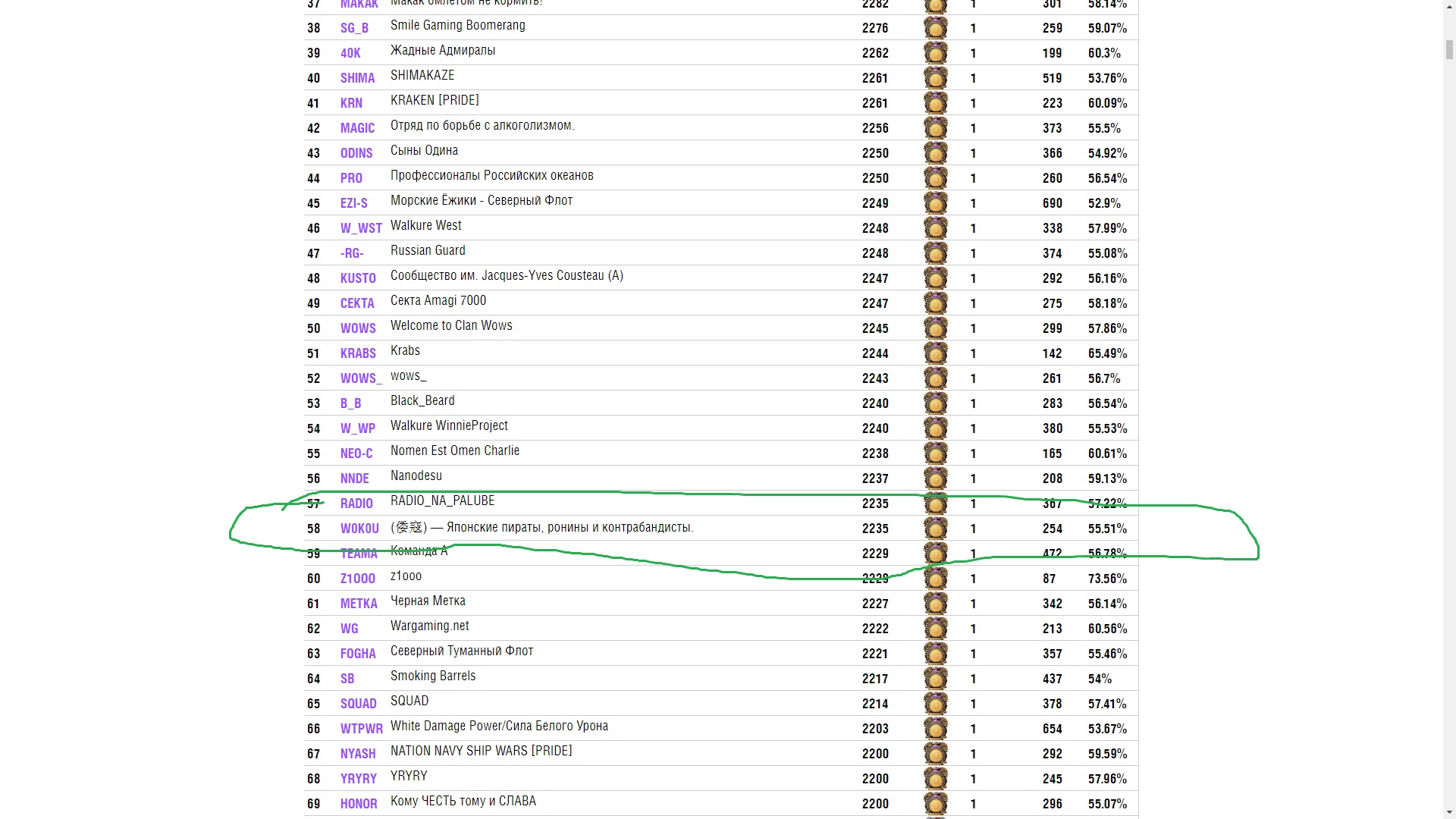Select rating value 2276 in SG_B row
This screenshot has width=1456, height=819.
(x=875, y=28)
